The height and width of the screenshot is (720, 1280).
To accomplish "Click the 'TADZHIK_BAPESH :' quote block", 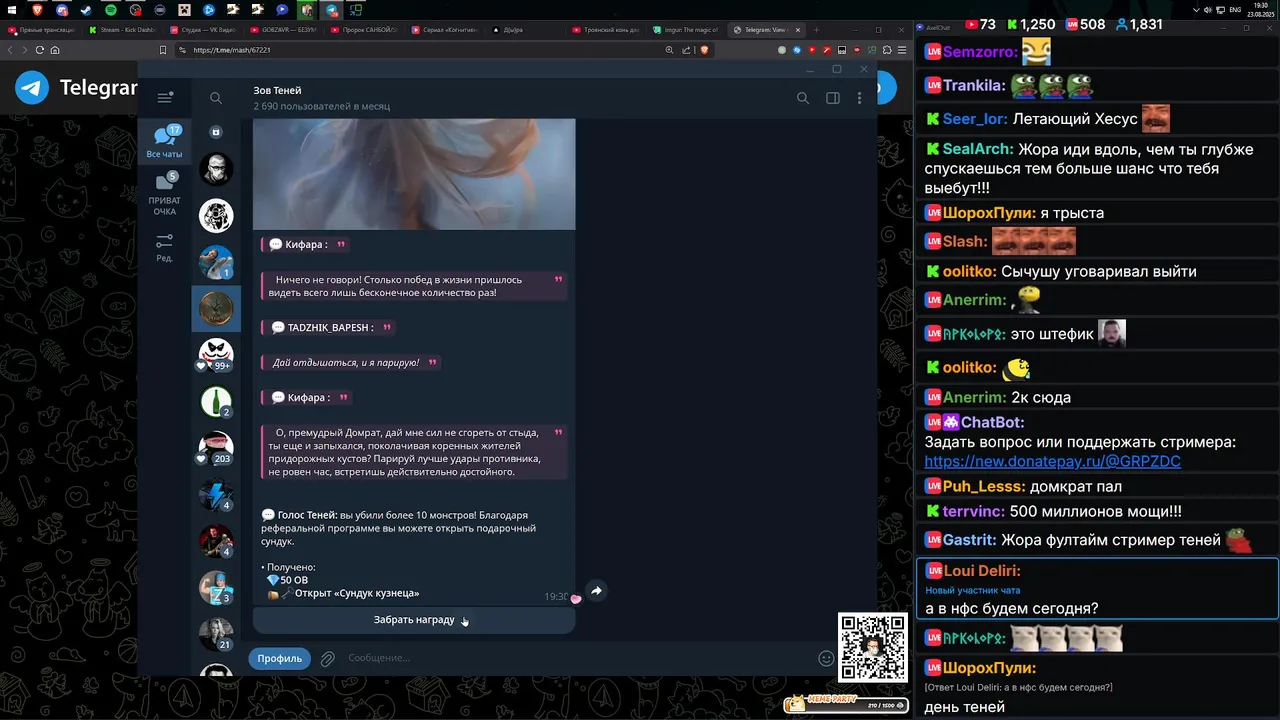I will [x=329, y=328].
